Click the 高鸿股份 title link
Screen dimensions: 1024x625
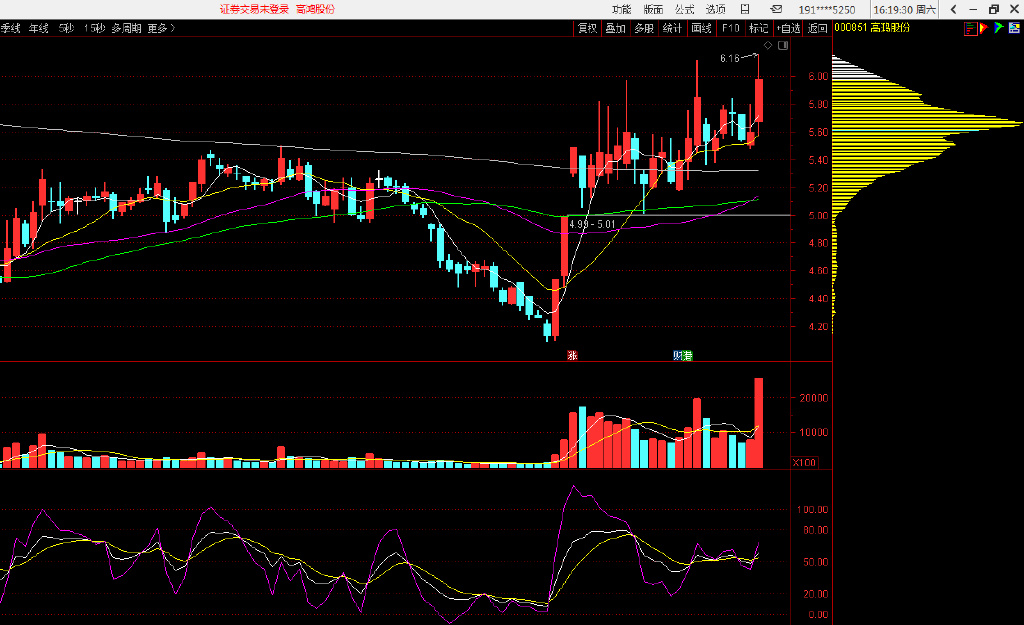tap(315, 9)
